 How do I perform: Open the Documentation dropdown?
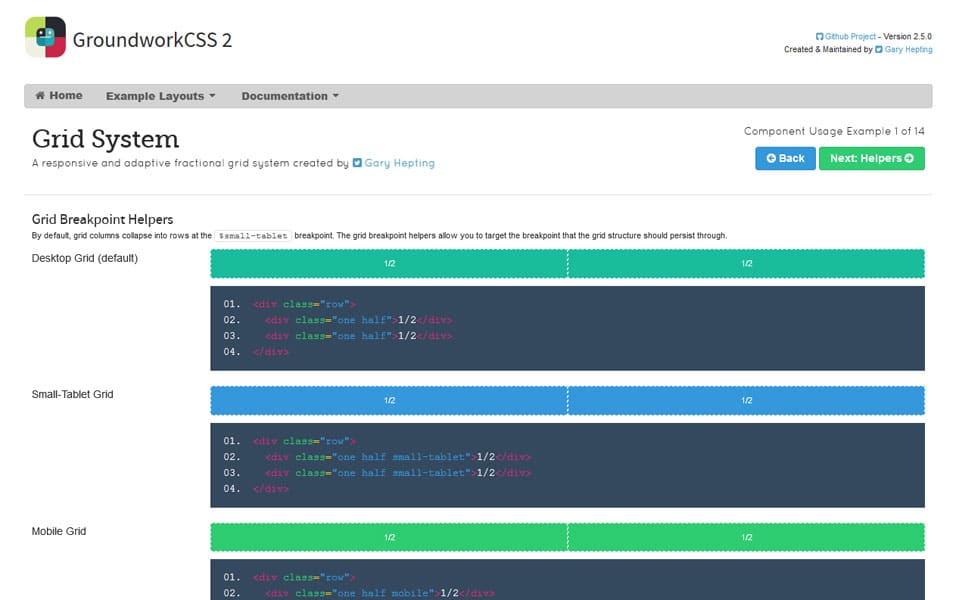coord(284,95)
